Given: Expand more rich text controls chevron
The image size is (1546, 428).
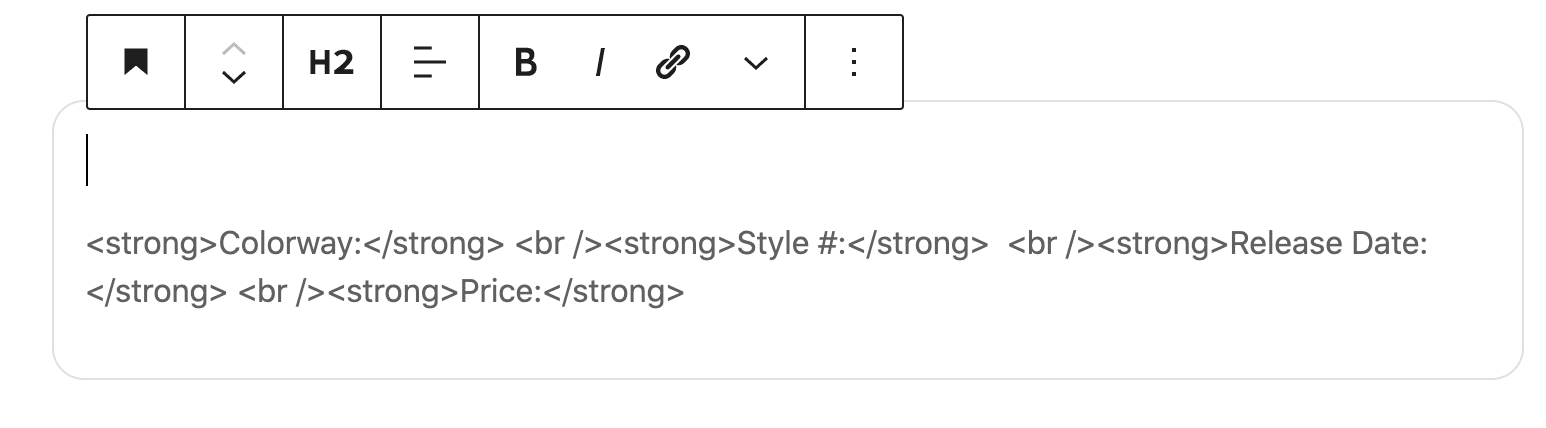Looking at the screenshot, I should pyautogui.click(x=756, y=62).
